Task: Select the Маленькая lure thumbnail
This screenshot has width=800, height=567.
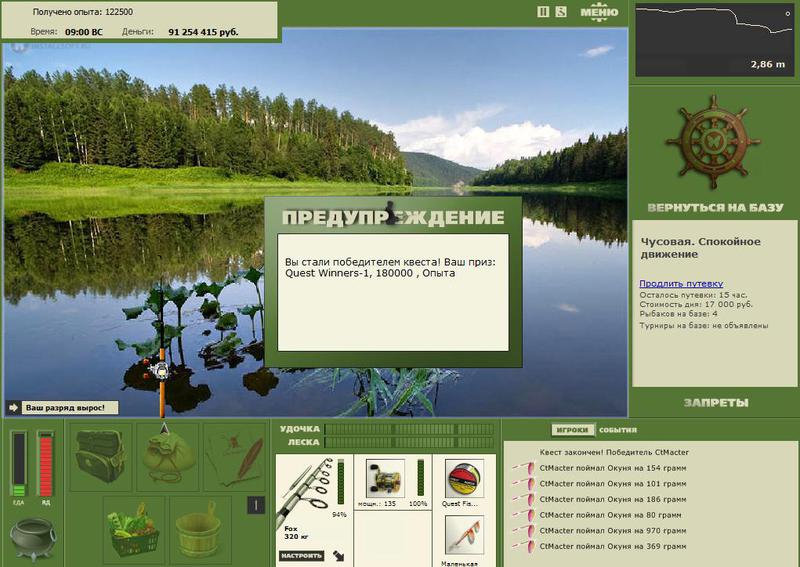Action: pyautogui.click(x=464, y=535)
